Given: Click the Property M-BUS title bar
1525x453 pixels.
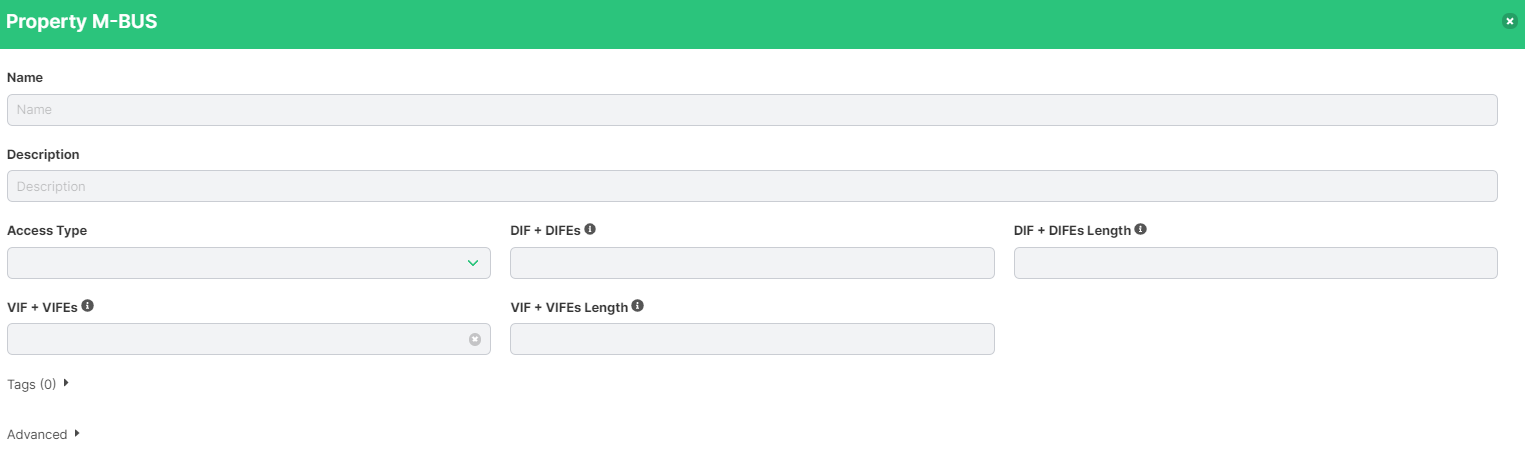Looking at the screenshot, I should pos(762,24).
